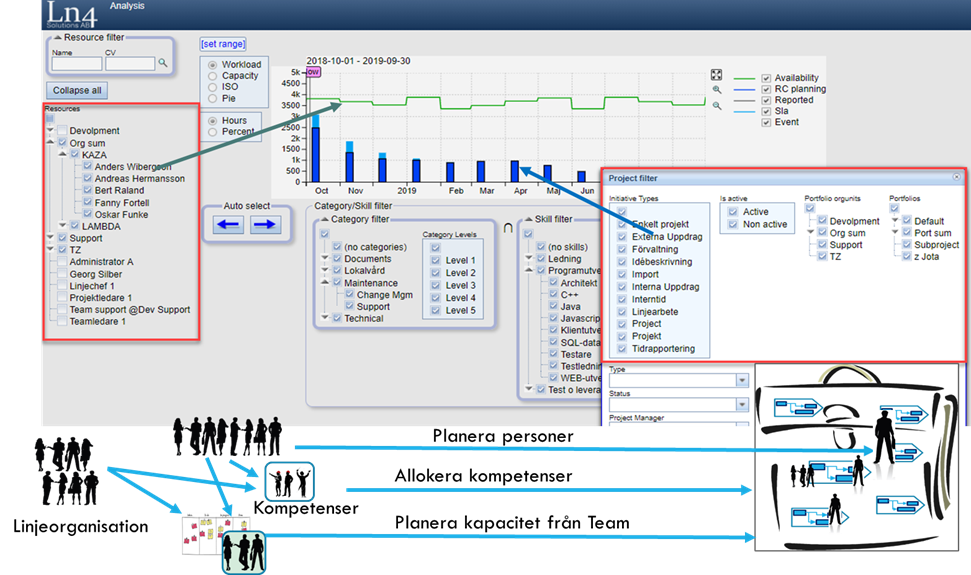Click the 'Externa Uppdrag' initiative type label
Viewport: 971px width, 575px height.
click(x=667, y=237)
